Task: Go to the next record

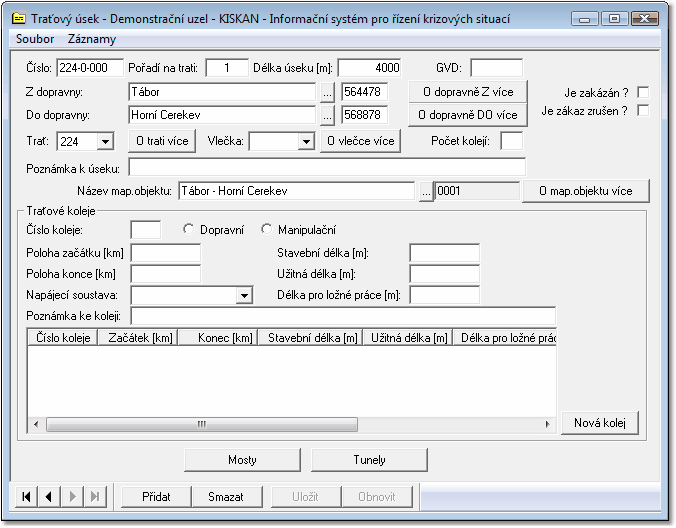Action: coord(72,497)
